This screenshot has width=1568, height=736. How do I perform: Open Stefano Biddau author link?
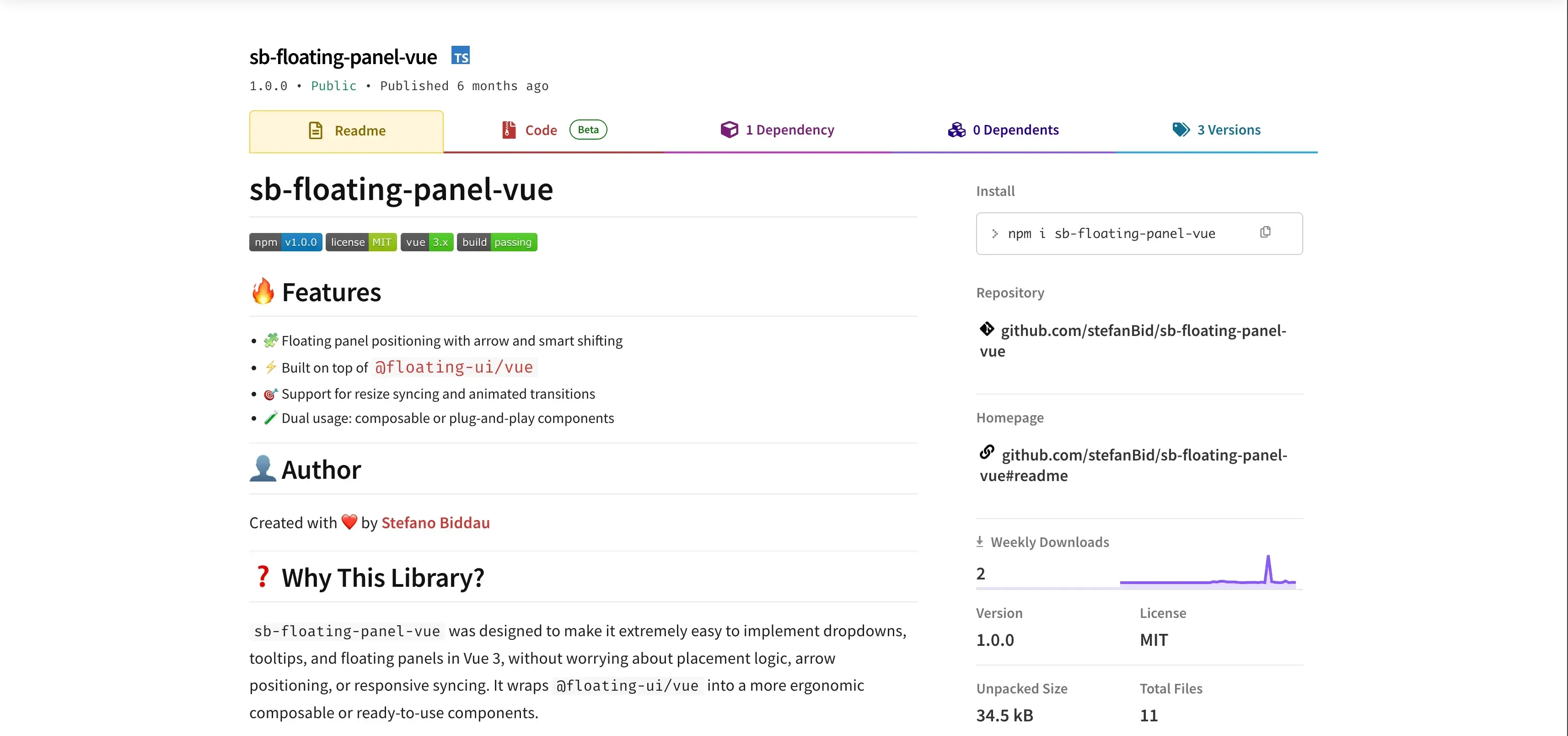435,523
